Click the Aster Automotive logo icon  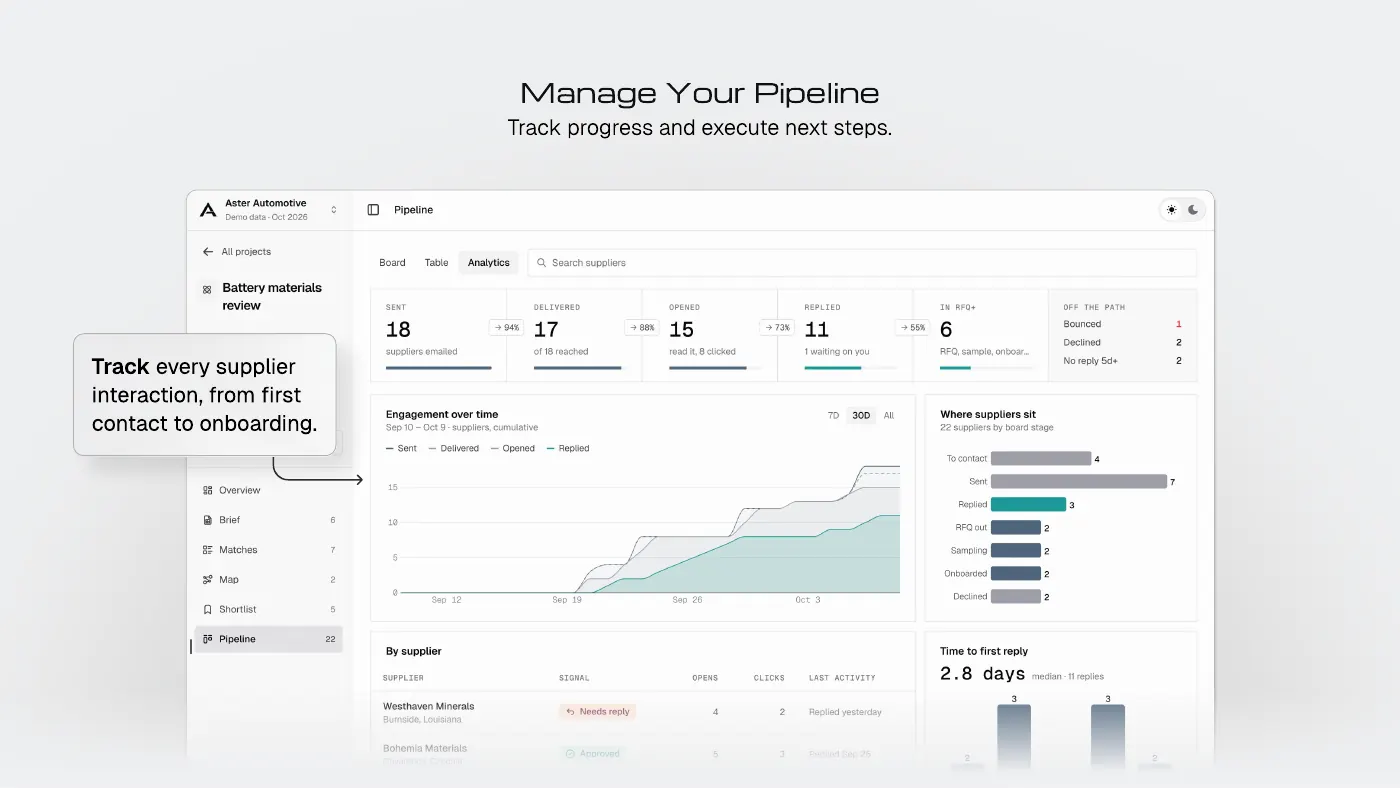click(x=208, y=210)
